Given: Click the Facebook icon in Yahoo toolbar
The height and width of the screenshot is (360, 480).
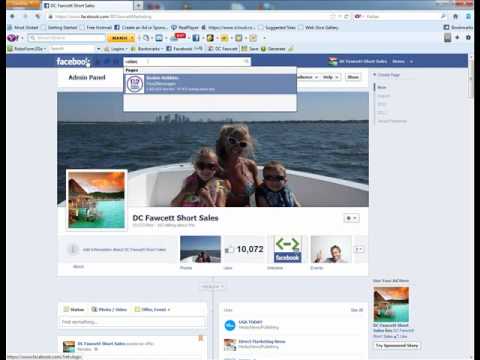Looking at the screenshot, I should 196,38.
